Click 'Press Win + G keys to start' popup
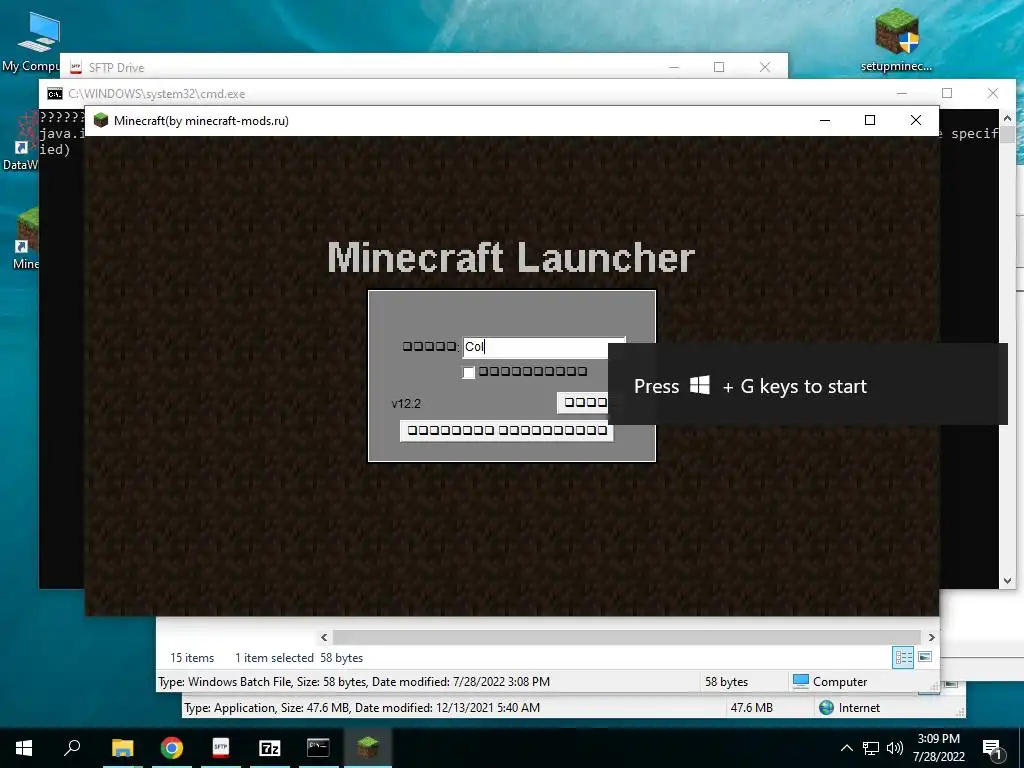The height and width of the screenshot is (768, 1024). (808, 384)
